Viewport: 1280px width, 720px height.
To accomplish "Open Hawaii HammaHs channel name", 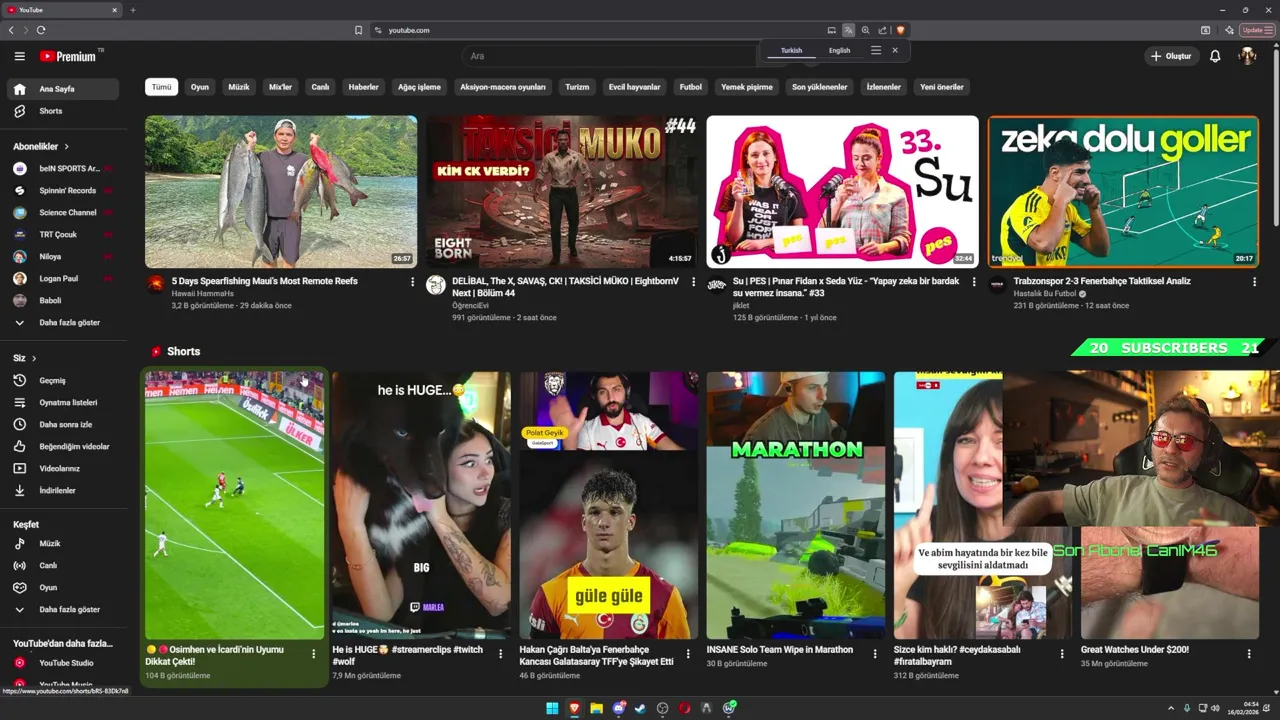I will coord(202,293).
